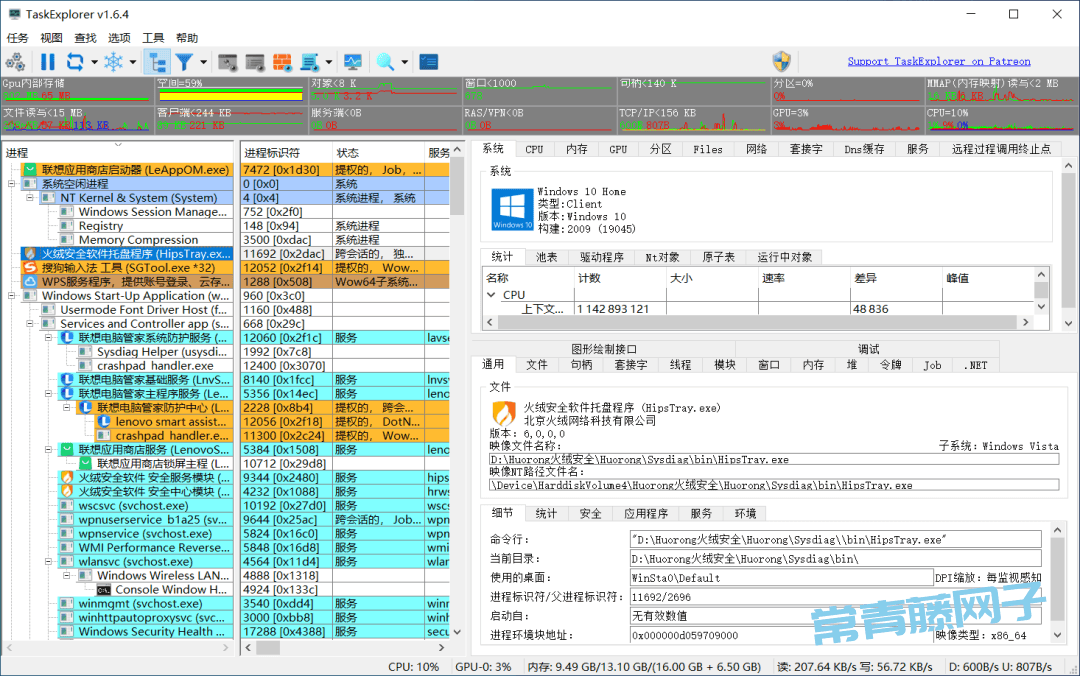This screenshot has height=676, width=1080.
Task: Click the orange Sogou icon beside SGTool.exe
Action: [30, 267]
